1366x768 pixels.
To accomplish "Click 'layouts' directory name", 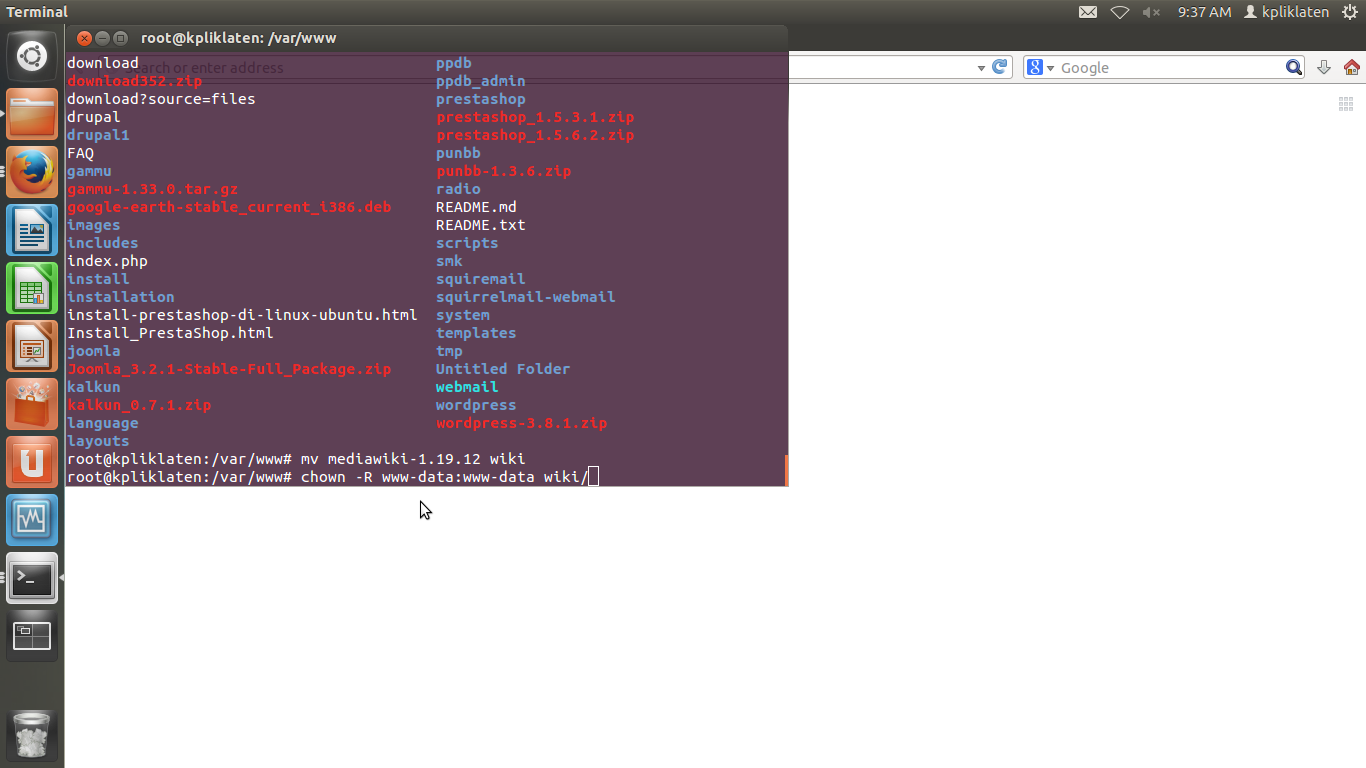I will (98, 441).
